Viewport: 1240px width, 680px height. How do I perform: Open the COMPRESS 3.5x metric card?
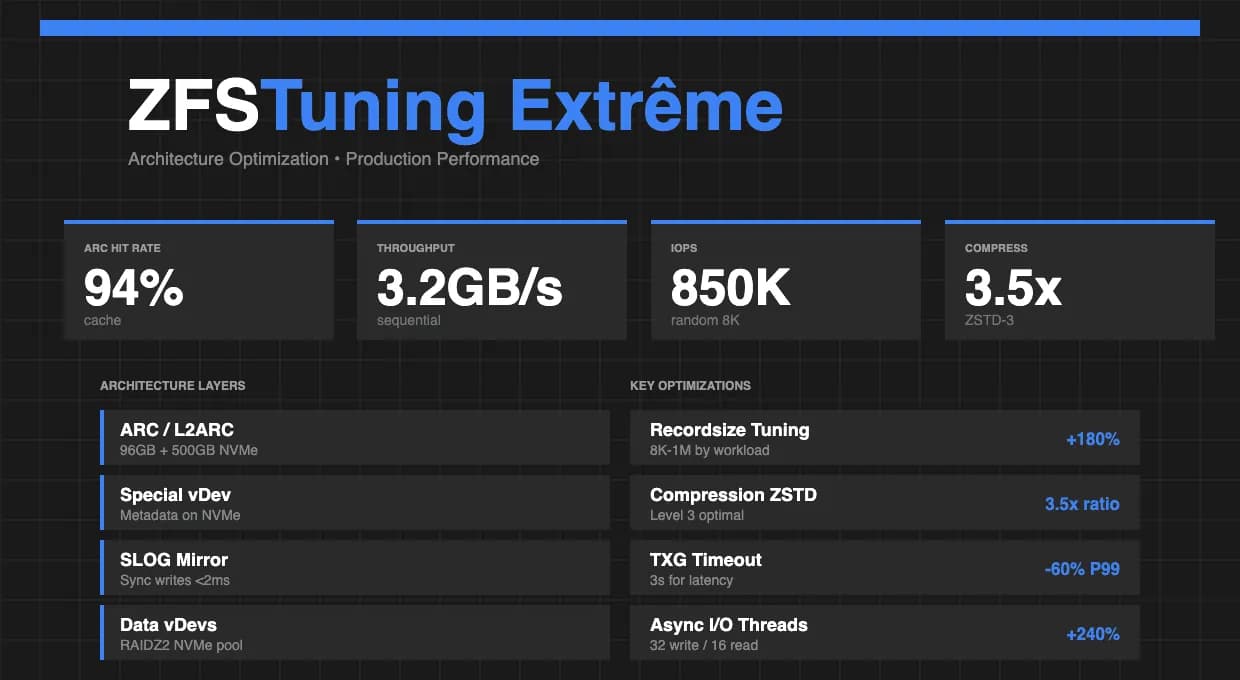pyautogui.click(x=1079, y=280)
